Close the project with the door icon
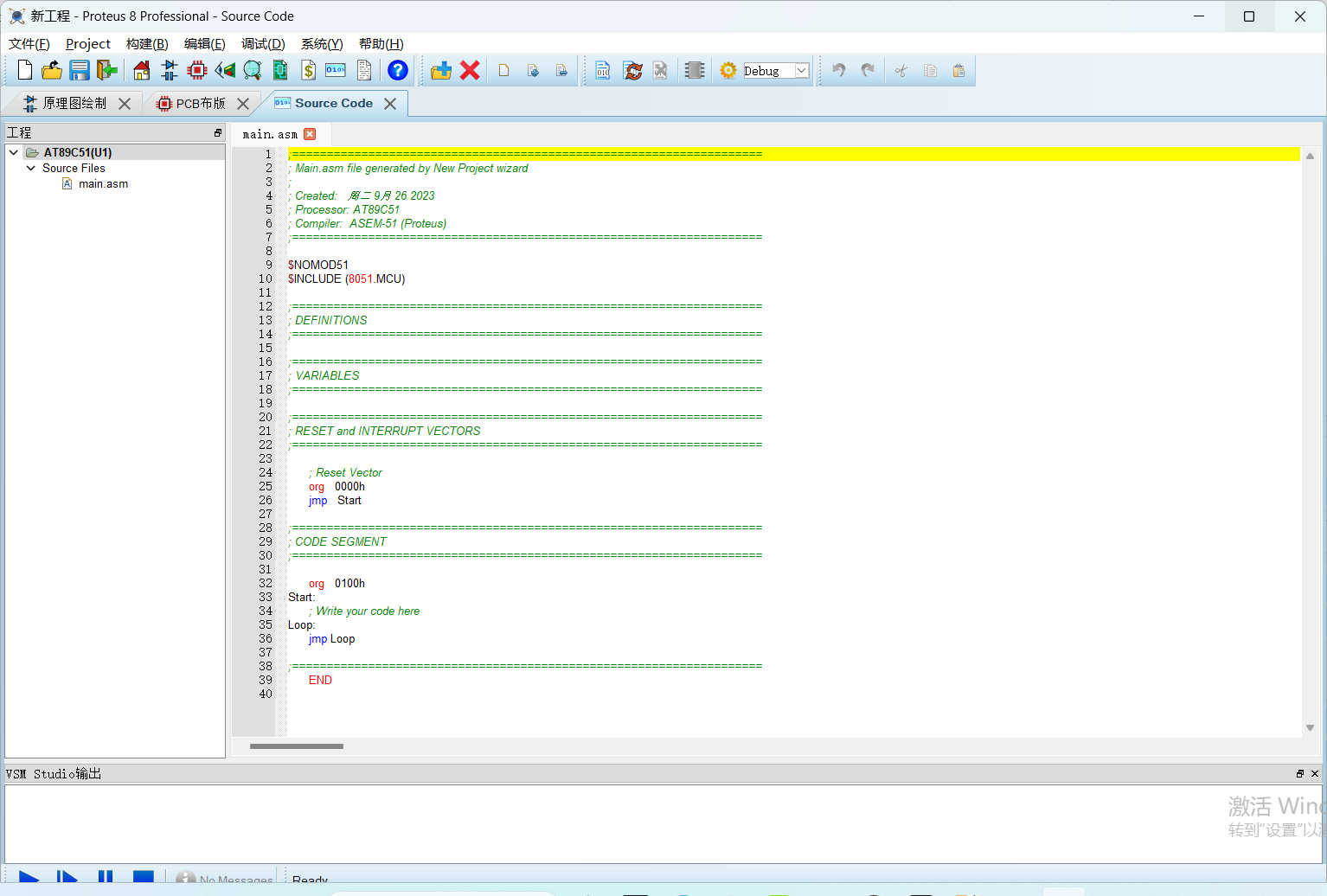The image size is (1327, 896). (107, 70)
